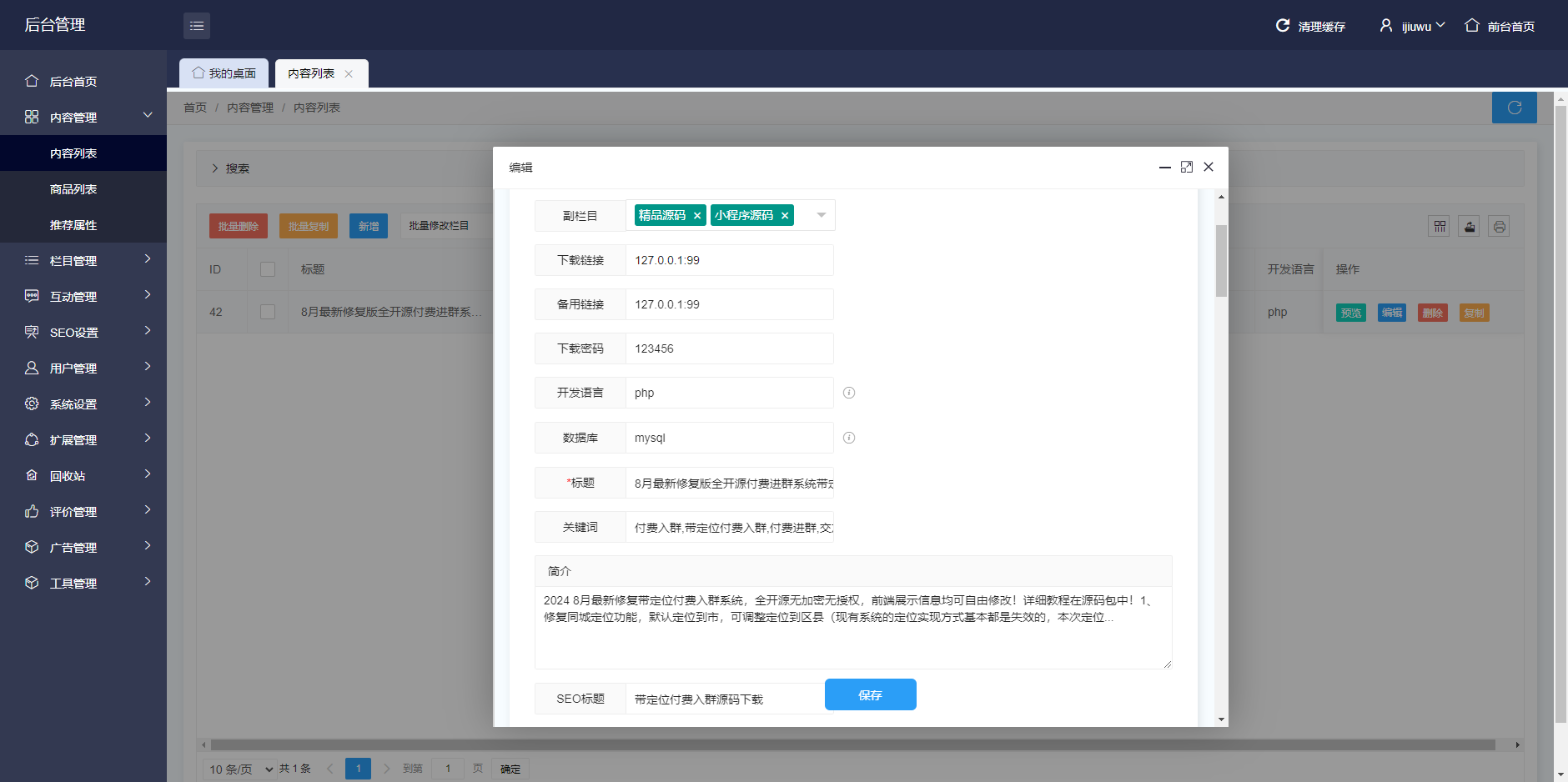Remove the 精品源码 tag in 副栏目

tap(697, 215)
